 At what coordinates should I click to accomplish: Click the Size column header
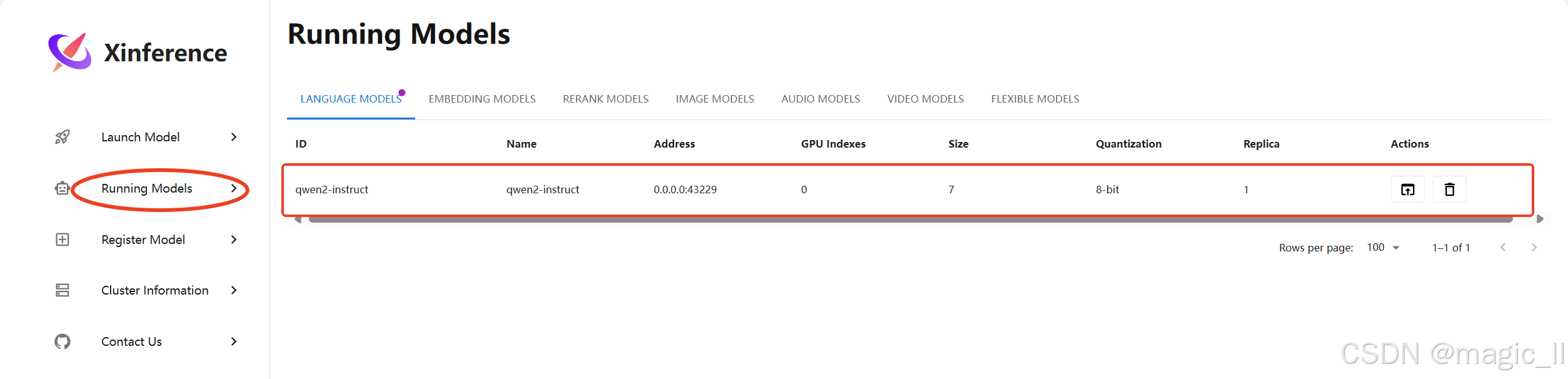pyautogui.click(x=958, y=144)
